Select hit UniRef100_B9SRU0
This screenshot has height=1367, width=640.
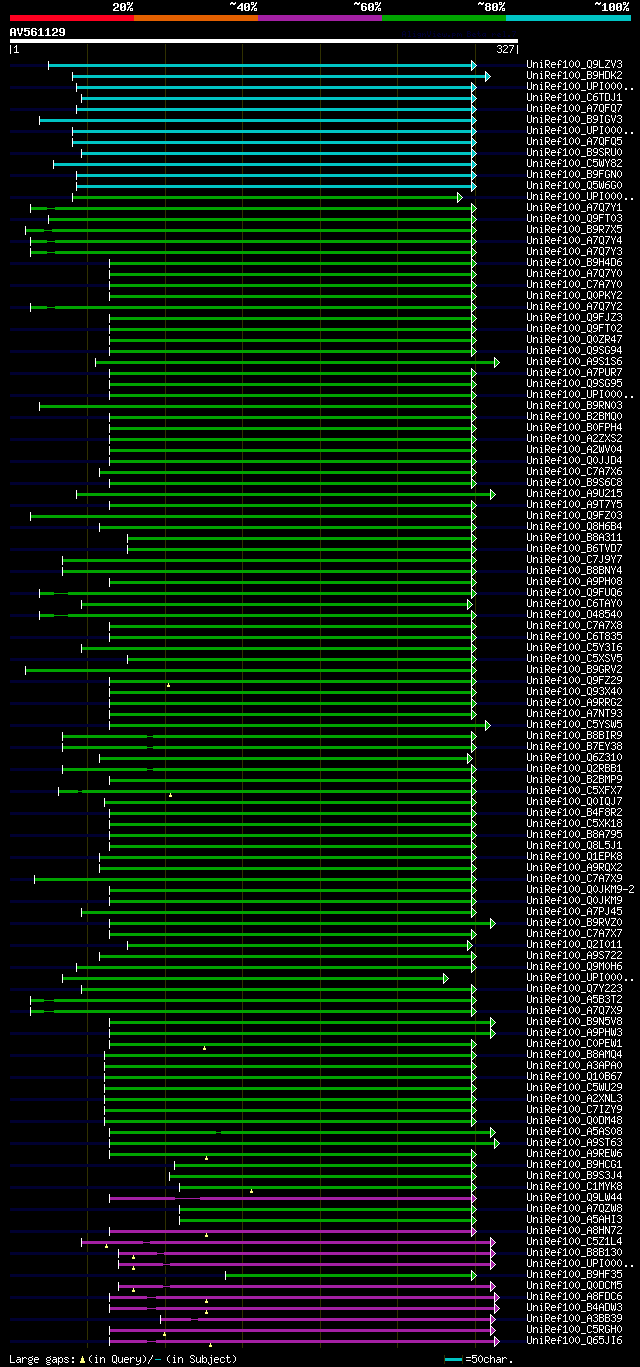click(574, 153)
